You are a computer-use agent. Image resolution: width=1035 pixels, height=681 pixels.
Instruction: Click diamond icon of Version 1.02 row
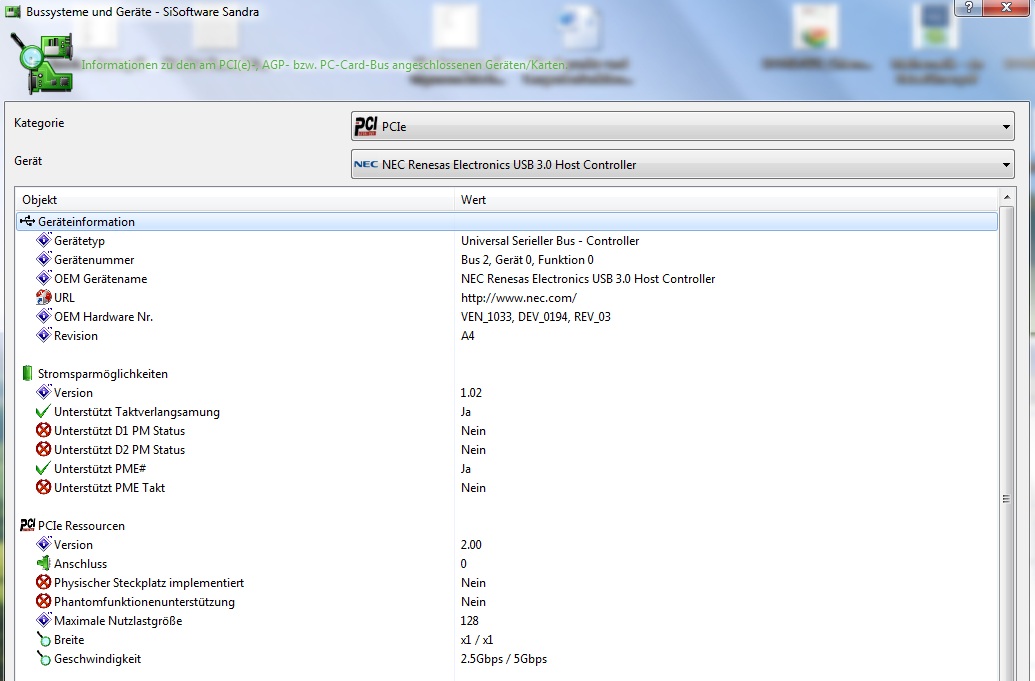(x=44, y=393)
